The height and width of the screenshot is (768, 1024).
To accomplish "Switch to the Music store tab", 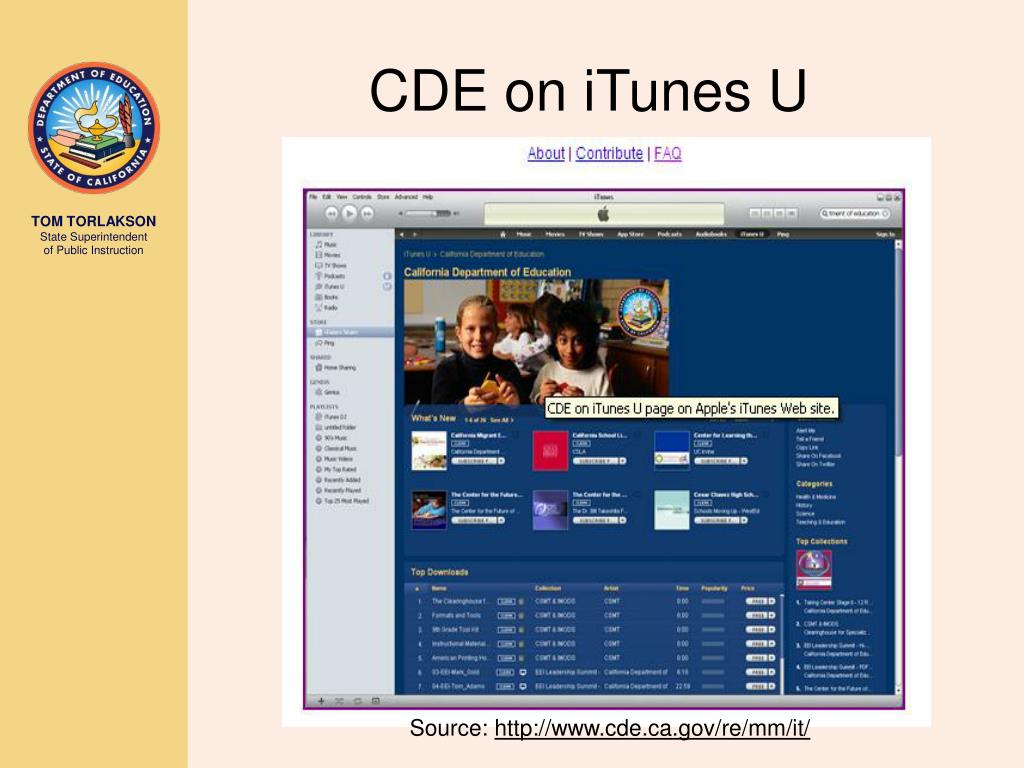I will coord(524,234).
